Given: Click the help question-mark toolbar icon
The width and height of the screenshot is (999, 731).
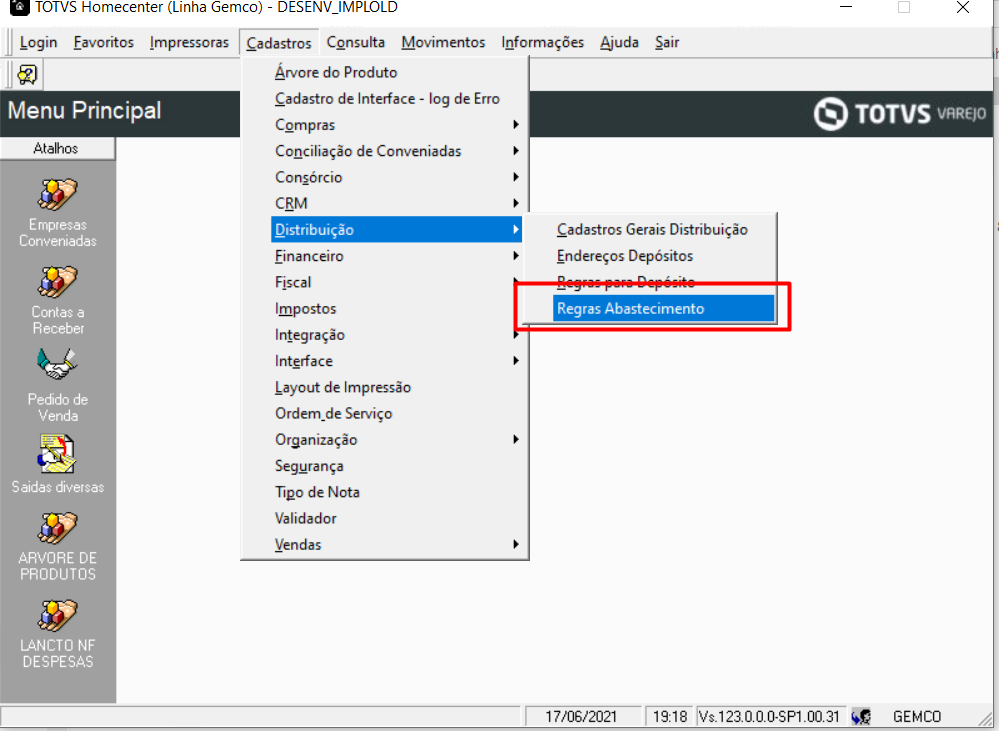Looking at the screenshot, I should [x=27, y=75].
